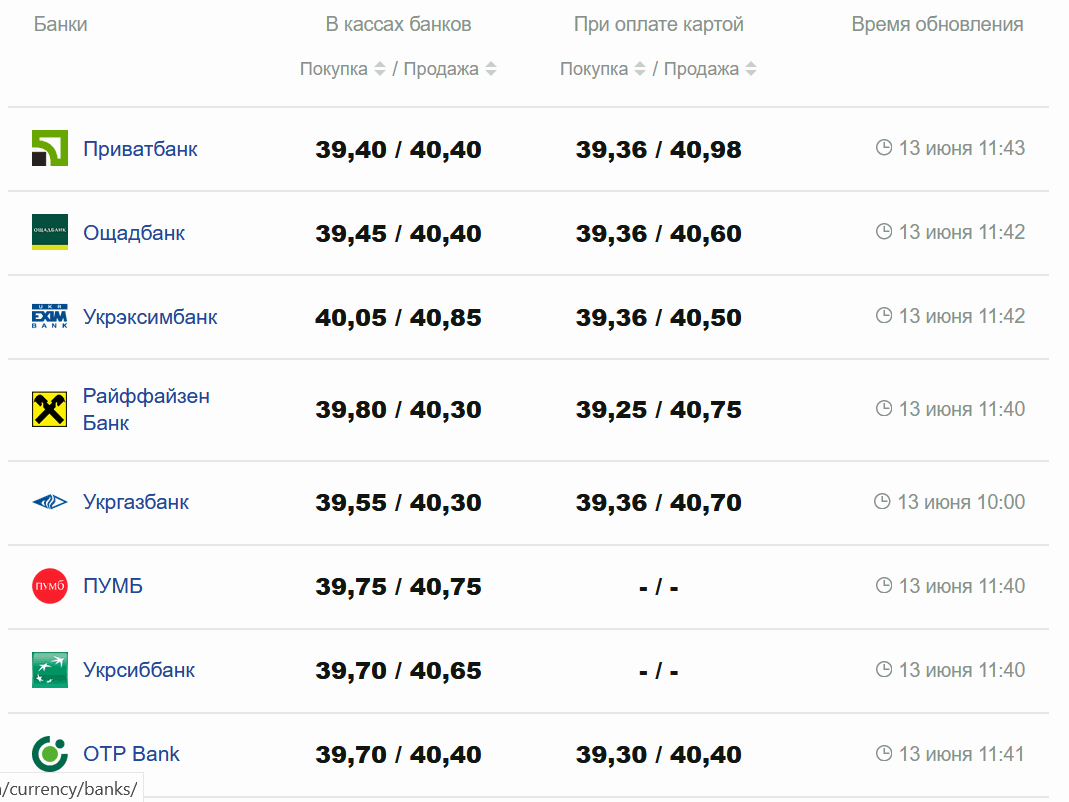Click the Ощадбанк logo icon
Viewport: 1069px width, 802px height.
point(49,232)
